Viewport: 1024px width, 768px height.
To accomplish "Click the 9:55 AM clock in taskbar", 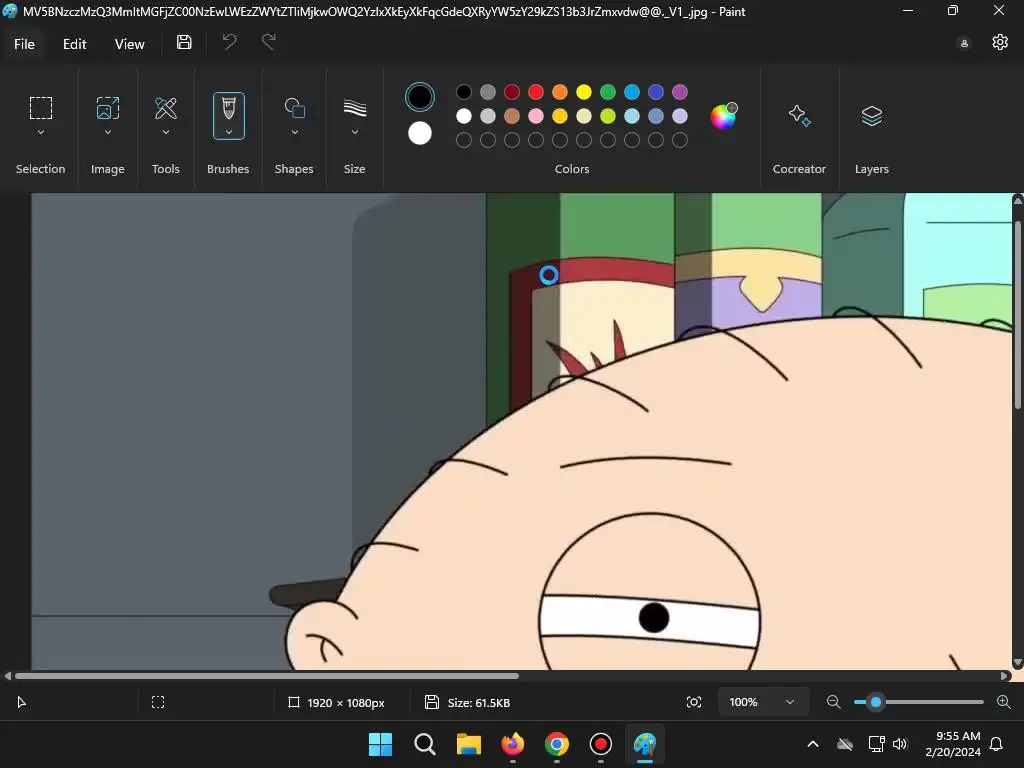I will pyautogui.click(x=958, y=736).
